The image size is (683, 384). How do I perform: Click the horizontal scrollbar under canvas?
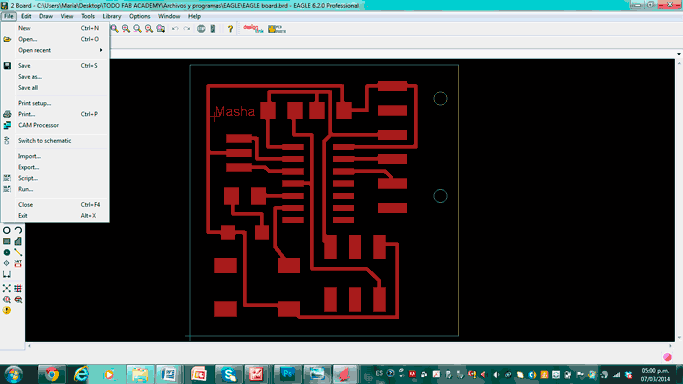(349, 346)
